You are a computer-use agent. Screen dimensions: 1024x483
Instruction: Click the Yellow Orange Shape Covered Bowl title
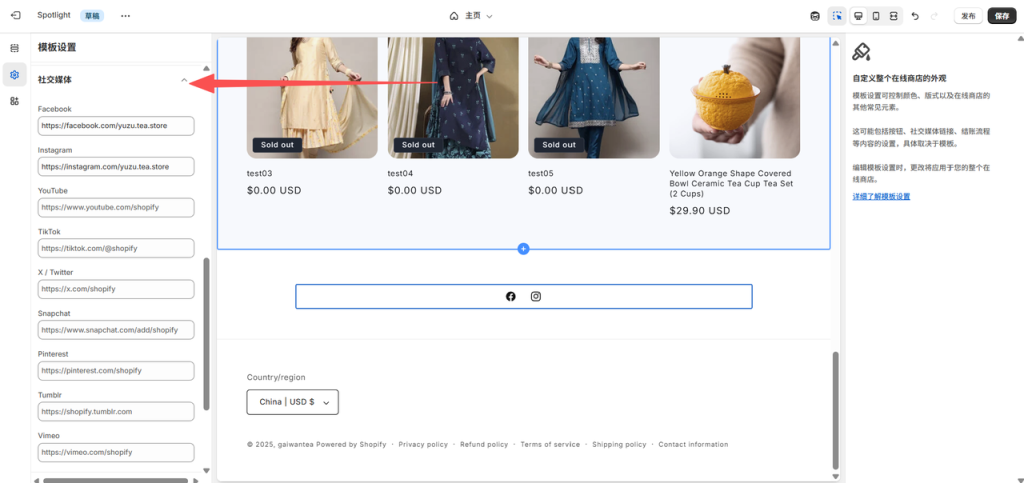click(x=730, y=183)
